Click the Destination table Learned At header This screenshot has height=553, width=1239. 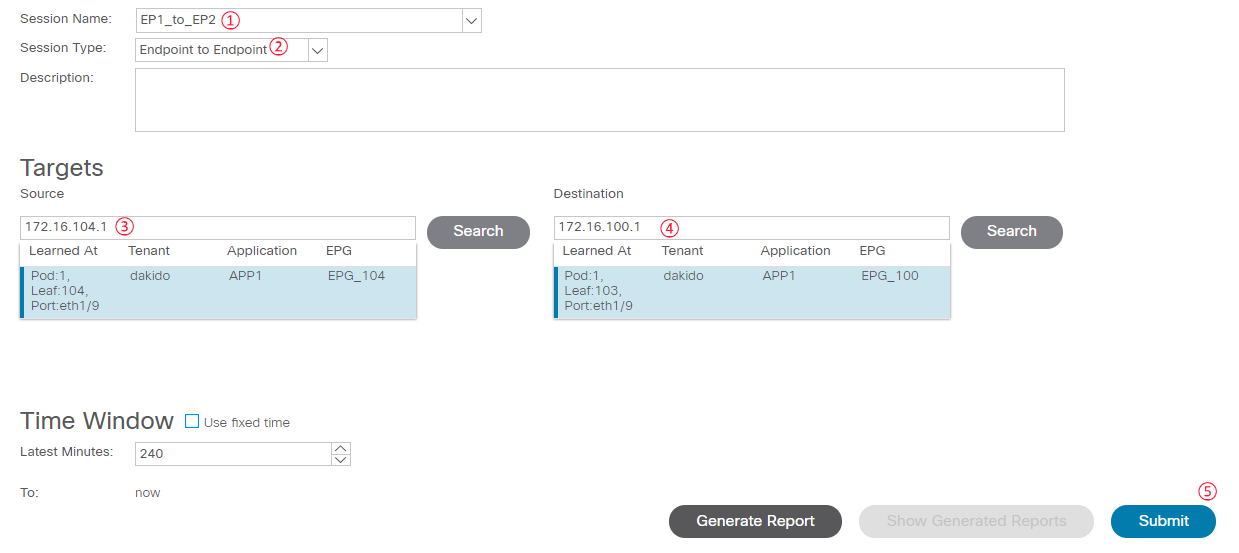[597, 251]
